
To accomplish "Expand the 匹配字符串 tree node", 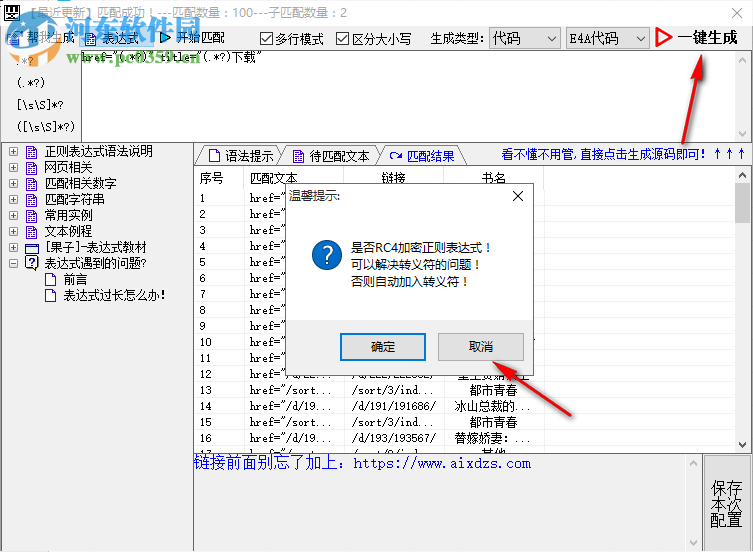I will click(13, 199).
